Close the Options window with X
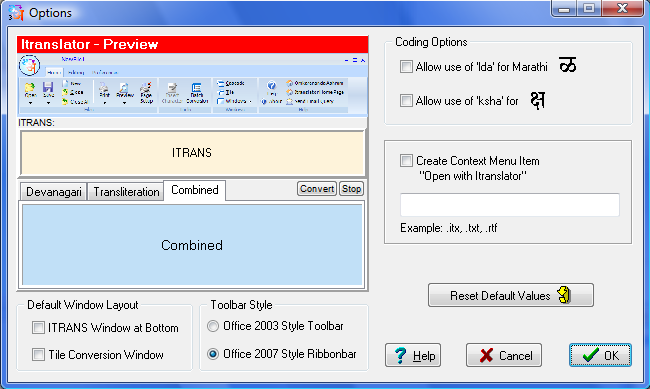 click(622, 8)
